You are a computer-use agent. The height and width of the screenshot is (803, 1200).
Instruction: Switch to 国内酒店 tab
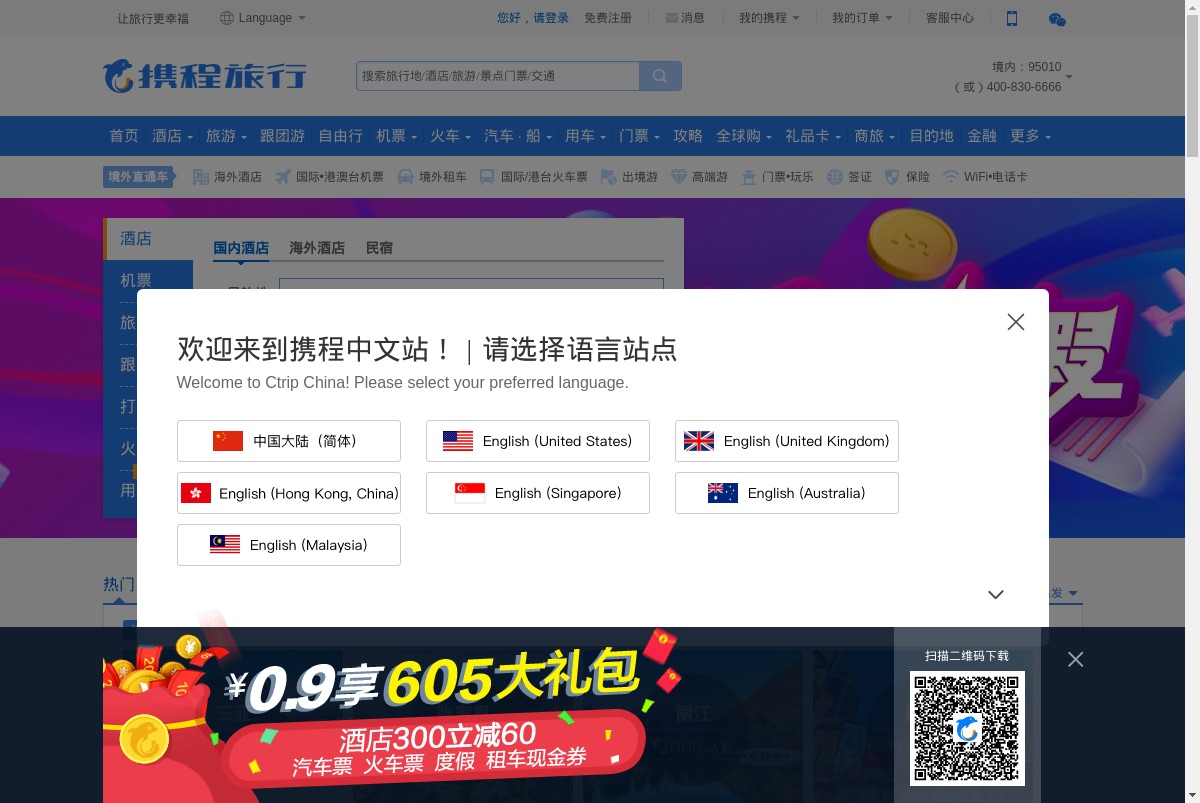coord(241,248)
